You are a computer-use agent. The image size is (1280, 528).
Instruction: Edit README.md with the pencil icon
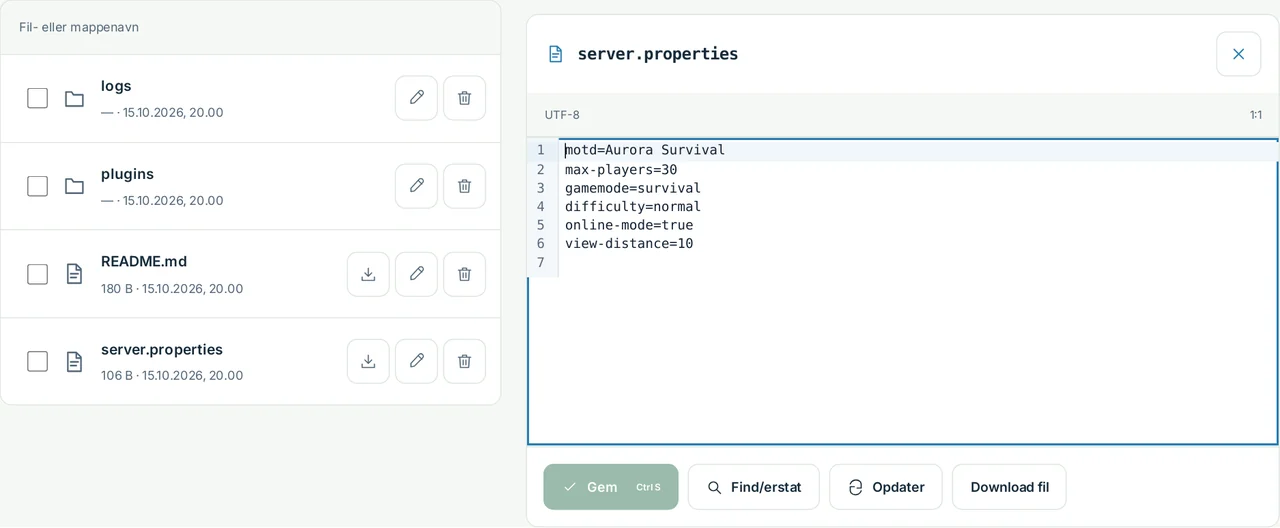click(416, 274)
